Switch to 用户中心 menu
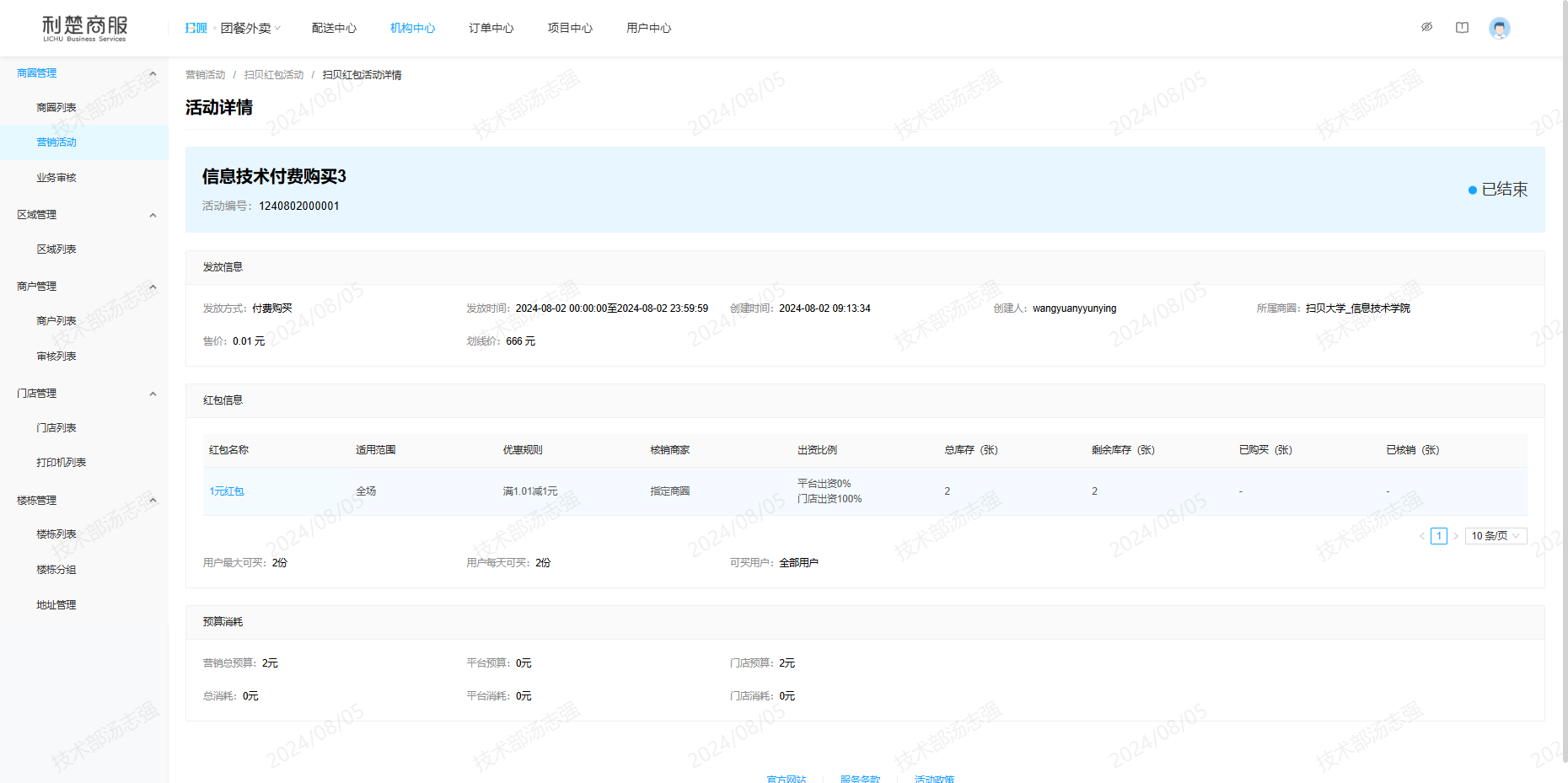 click(x=648, y=28)
